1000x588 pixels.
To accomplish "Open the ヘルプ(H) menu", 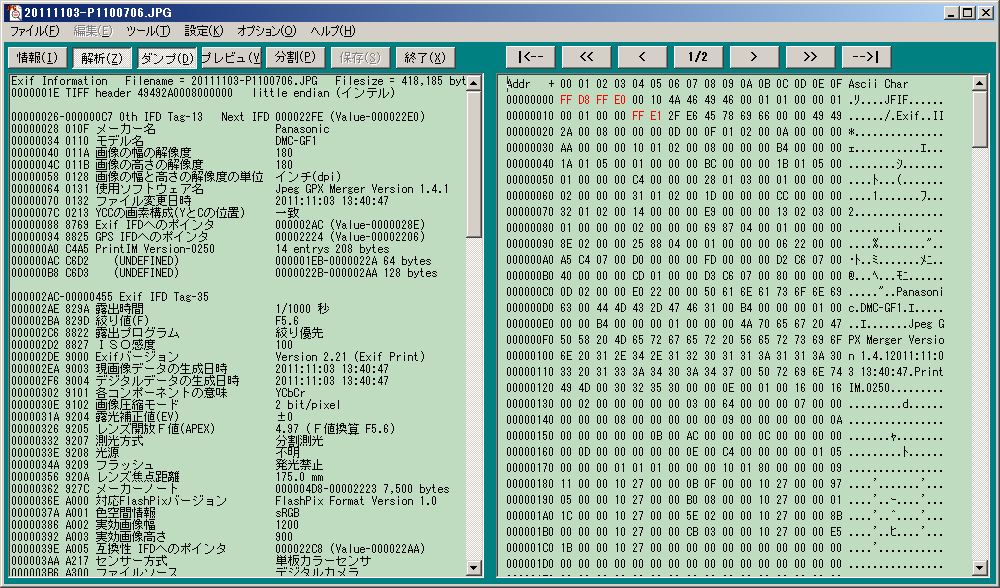I will pos(333,31).
